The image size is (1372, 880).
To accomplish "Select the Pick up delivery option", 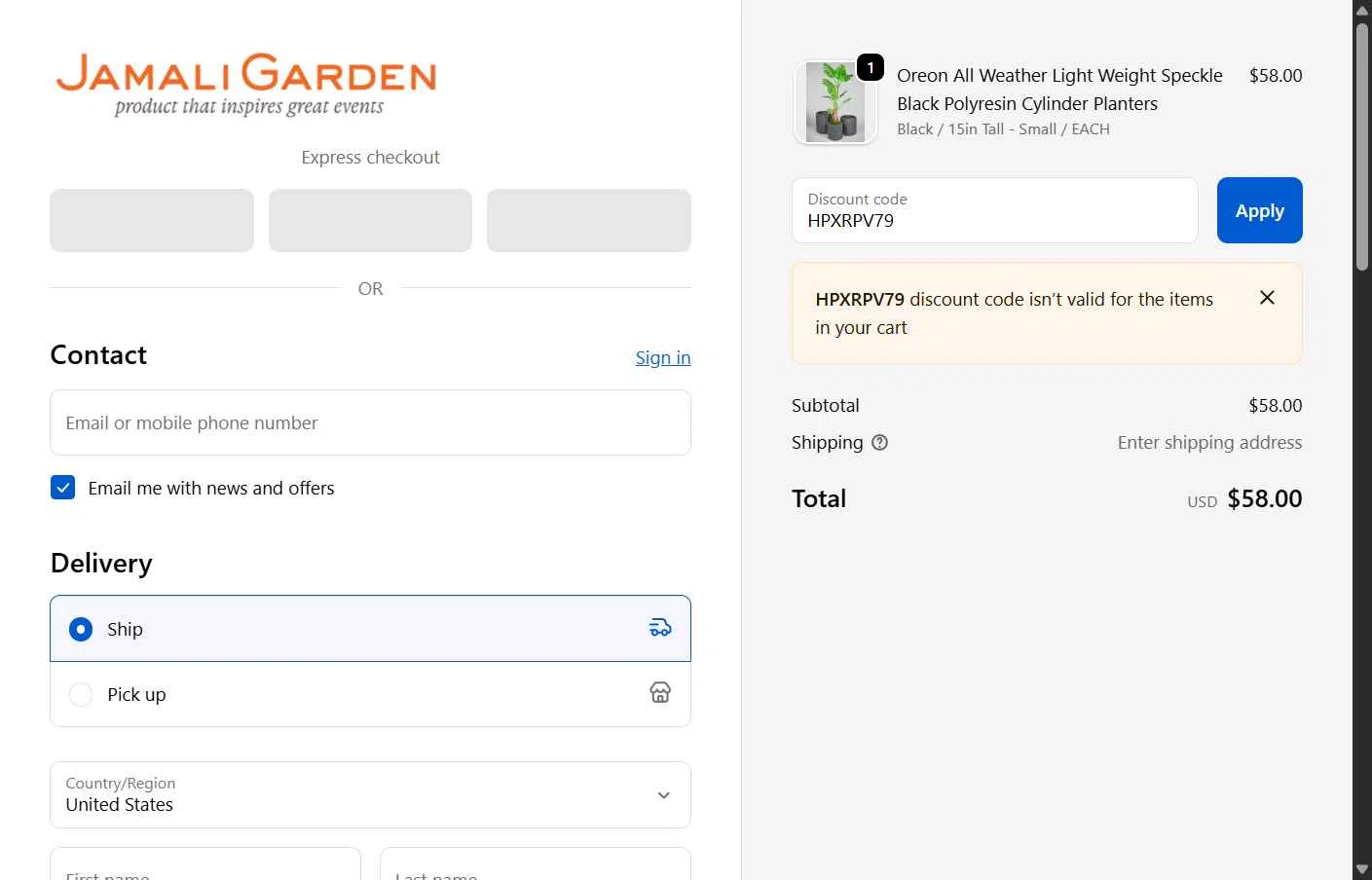I will [x=370, y=694].
